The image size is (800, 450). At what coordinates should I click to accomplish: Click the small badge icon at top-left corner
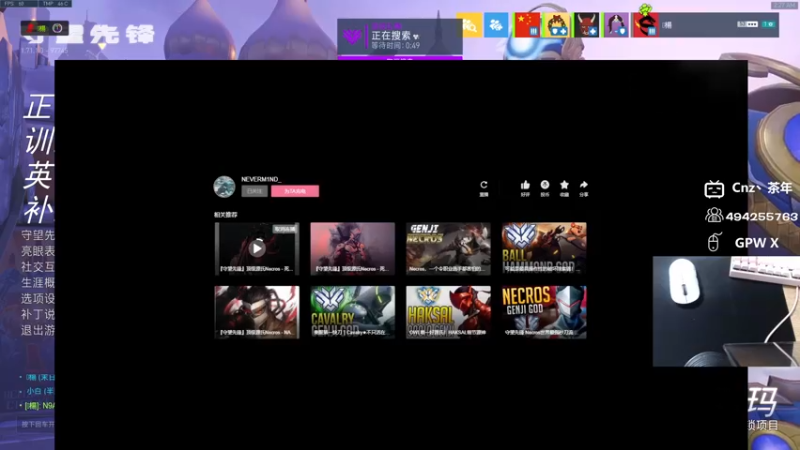(58, 28)
